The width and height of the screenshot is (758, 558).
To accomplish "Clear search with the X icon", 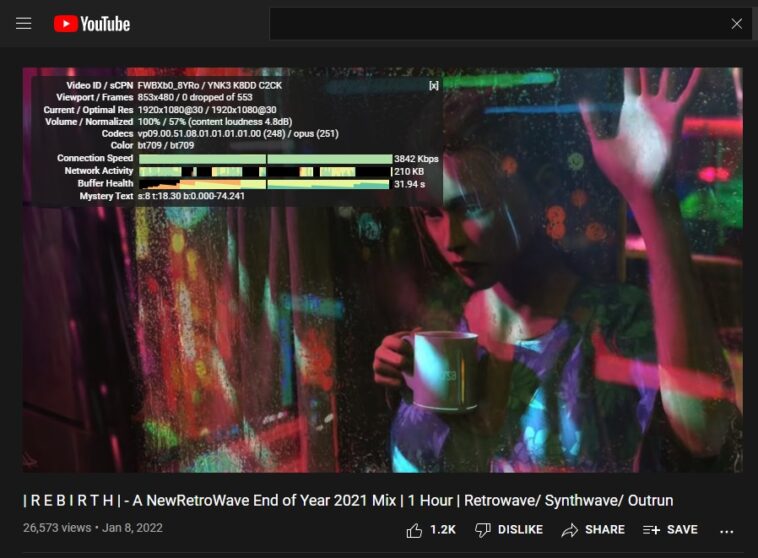I will pos(736,24).
